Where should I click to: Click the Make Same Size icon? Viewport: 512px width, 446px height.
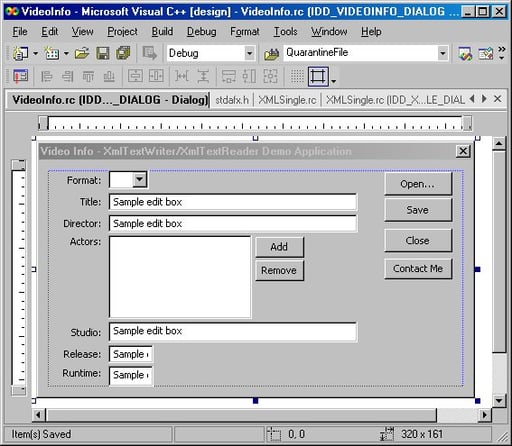coord(270,76)
